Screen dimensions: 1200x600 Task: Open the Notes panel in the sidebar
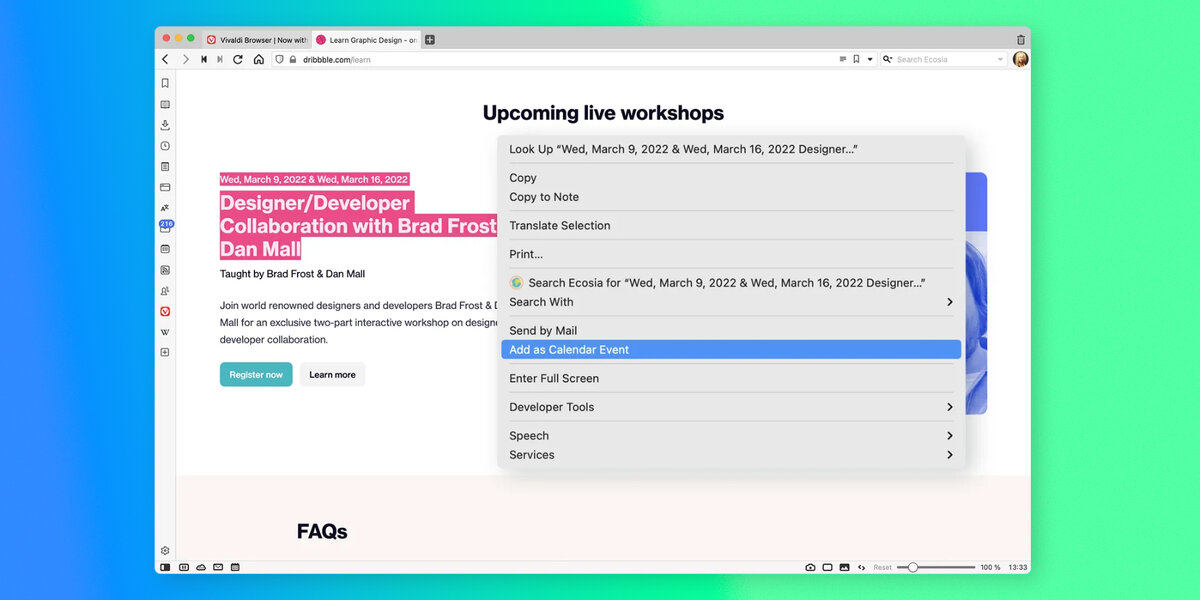click(165, 166)
